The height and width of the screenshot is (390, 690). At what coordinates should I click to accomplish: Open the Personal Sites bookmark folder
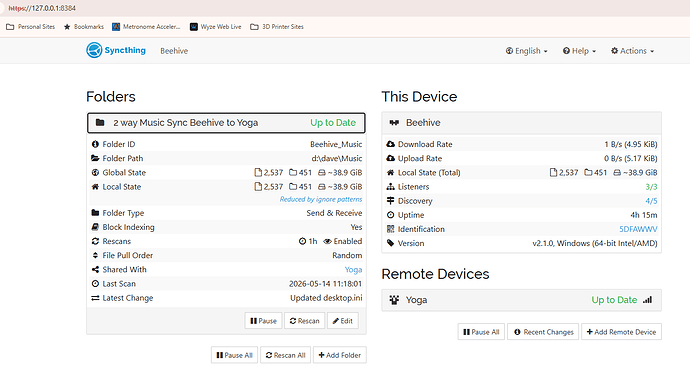click(x=30, y=26)
